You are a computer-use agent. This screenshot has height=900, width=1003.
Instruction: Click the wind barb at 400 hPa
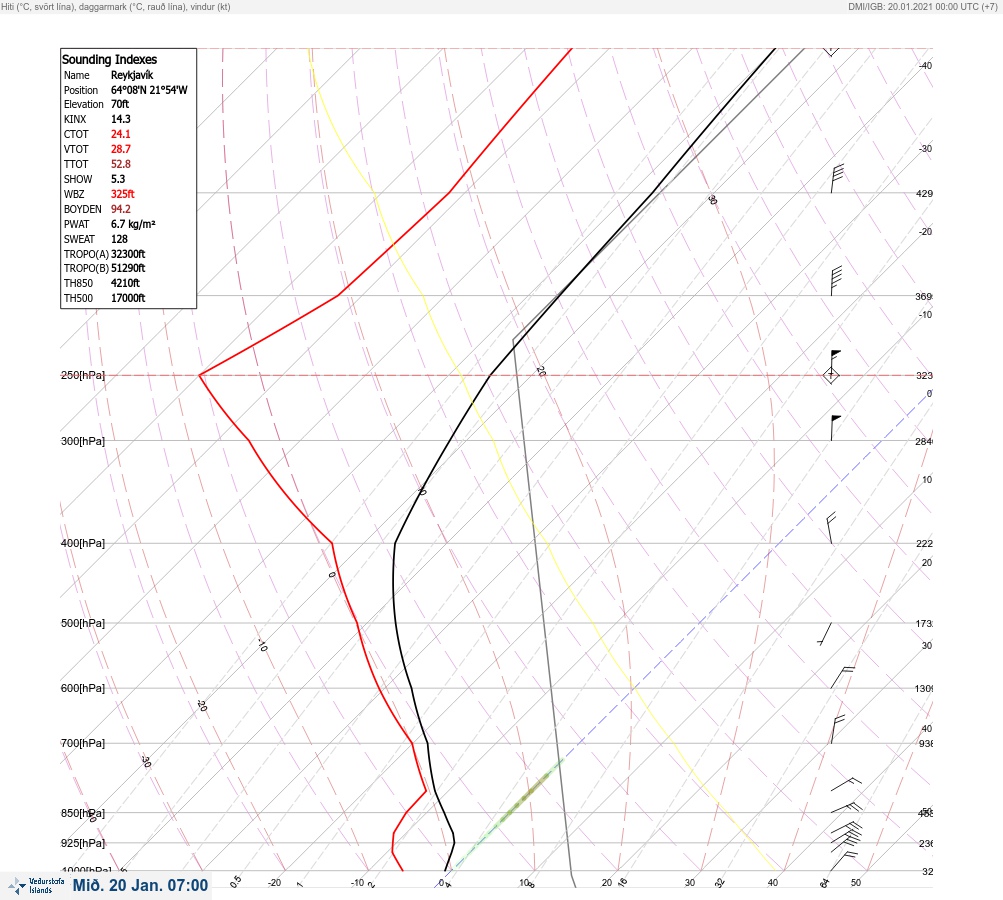830,528
